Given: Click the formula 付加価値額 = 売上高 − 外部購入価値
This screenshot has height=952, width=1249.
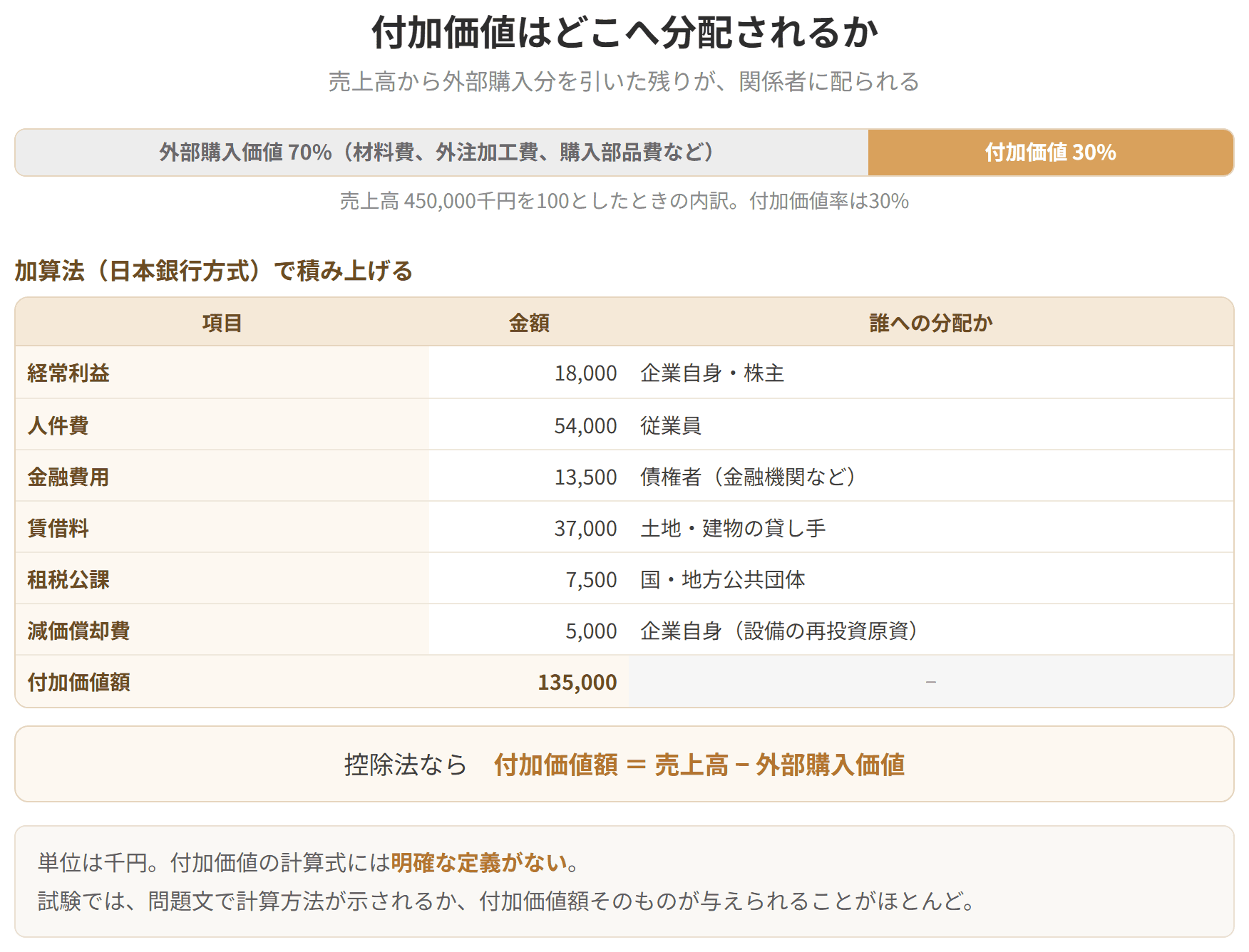Looking at the screenshot, I should pos(699,765).
